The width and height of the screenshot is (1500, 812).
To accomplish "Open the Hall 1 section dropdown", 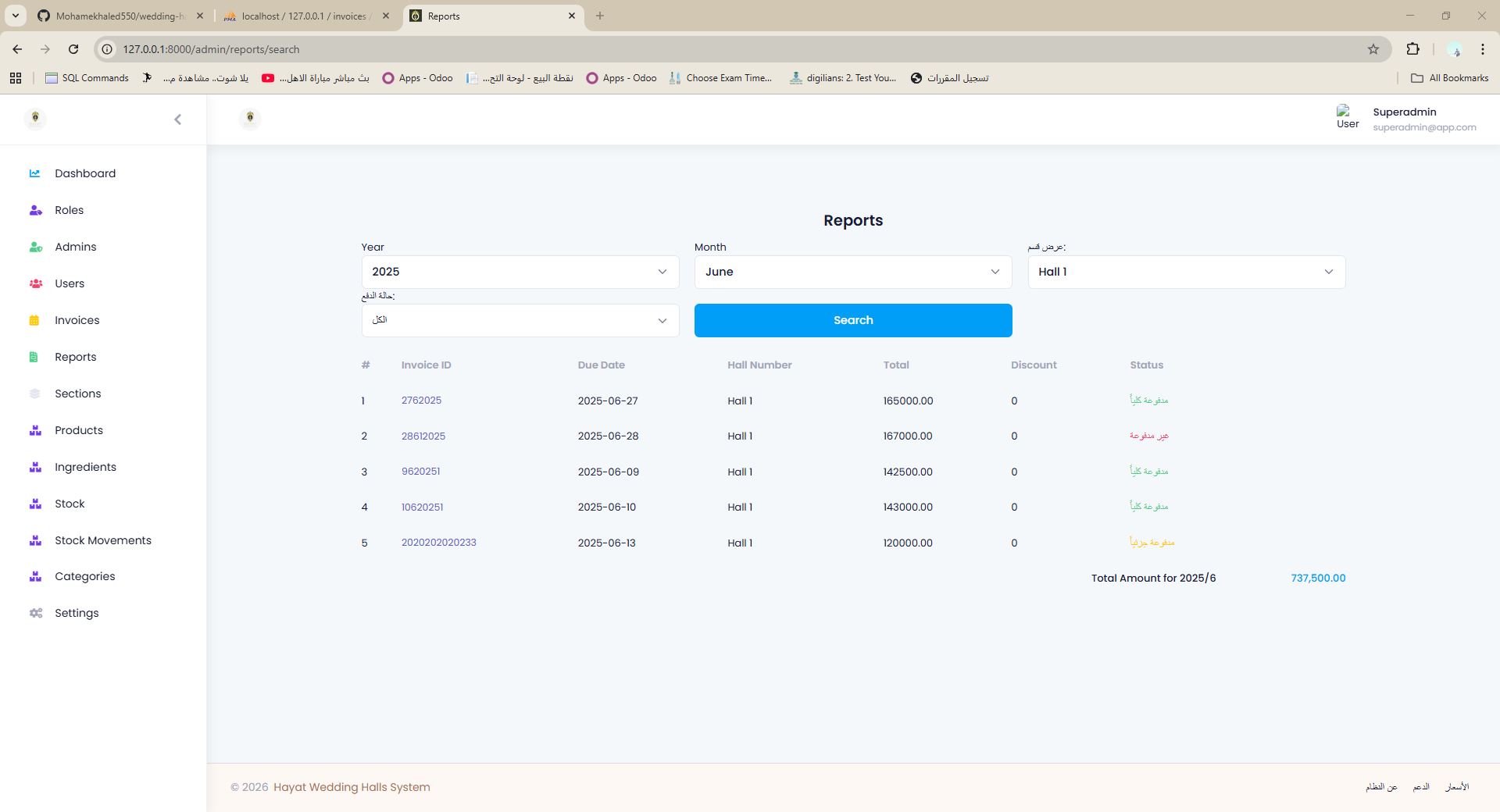I will click(1186, 272).
